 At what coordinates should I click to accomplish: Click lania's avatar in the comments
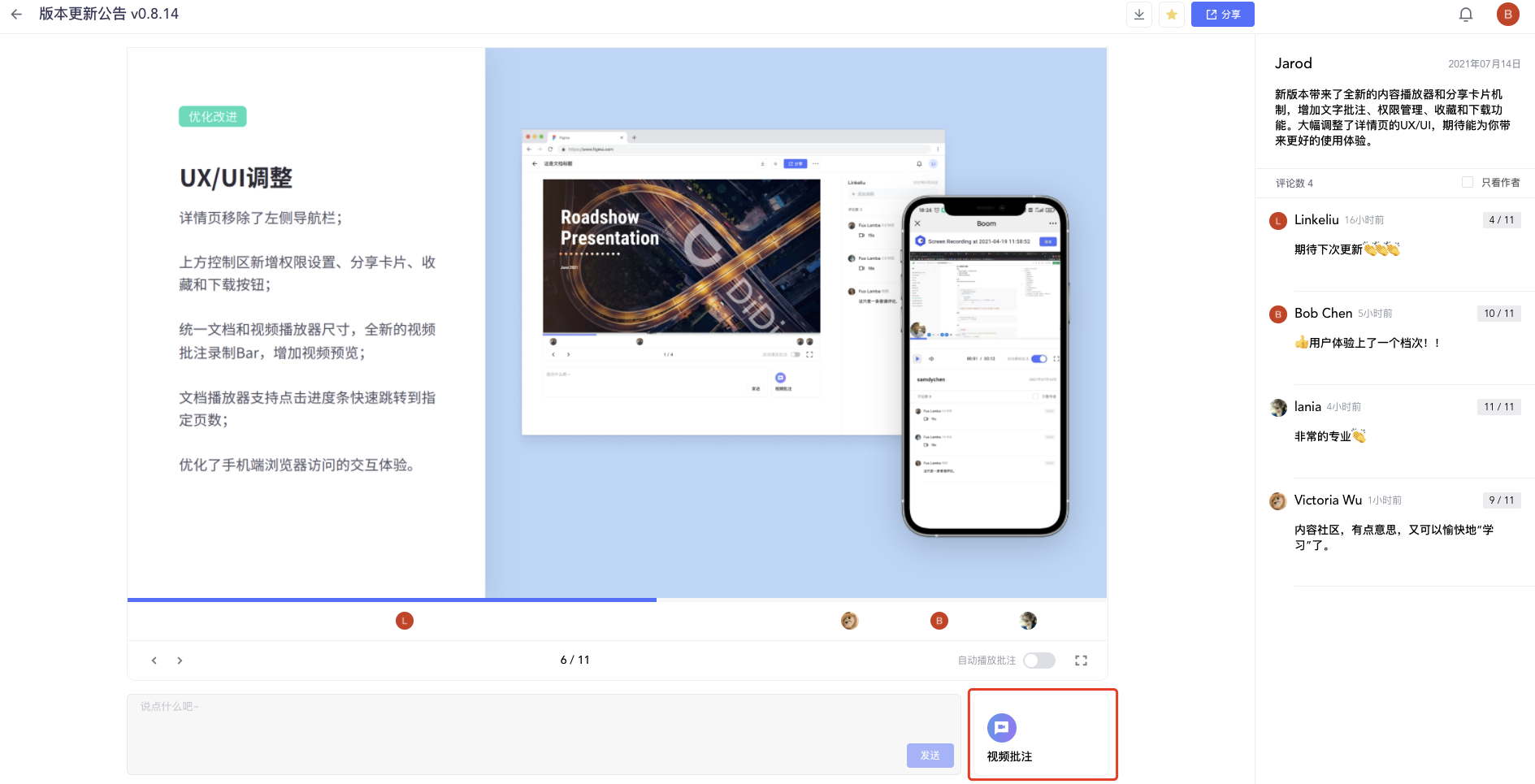(1278, 408)
